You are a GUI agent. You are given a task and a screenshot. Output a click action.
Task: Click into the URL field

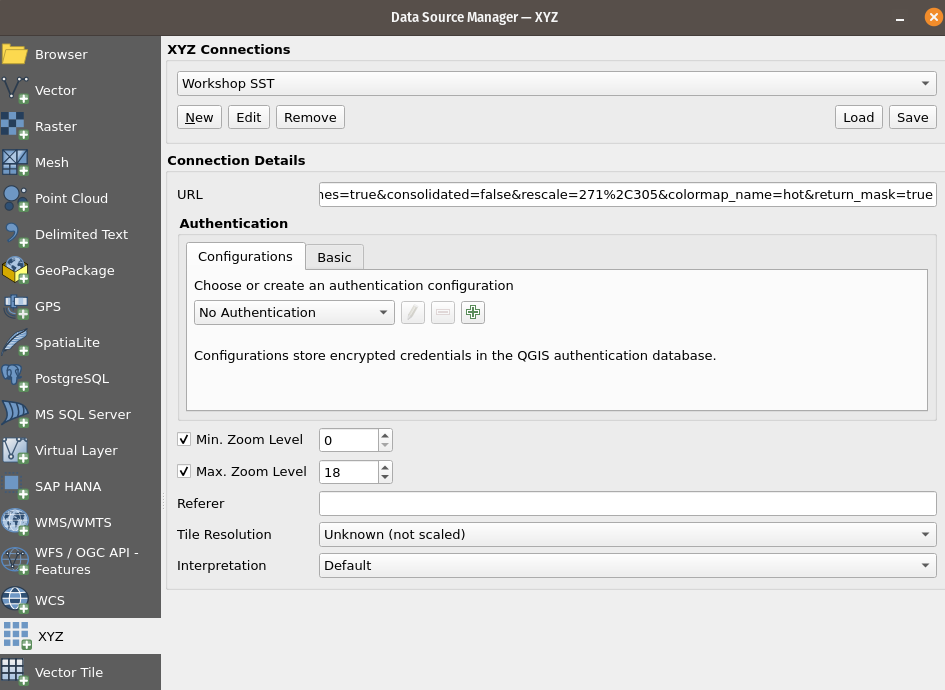click(627, 195)
